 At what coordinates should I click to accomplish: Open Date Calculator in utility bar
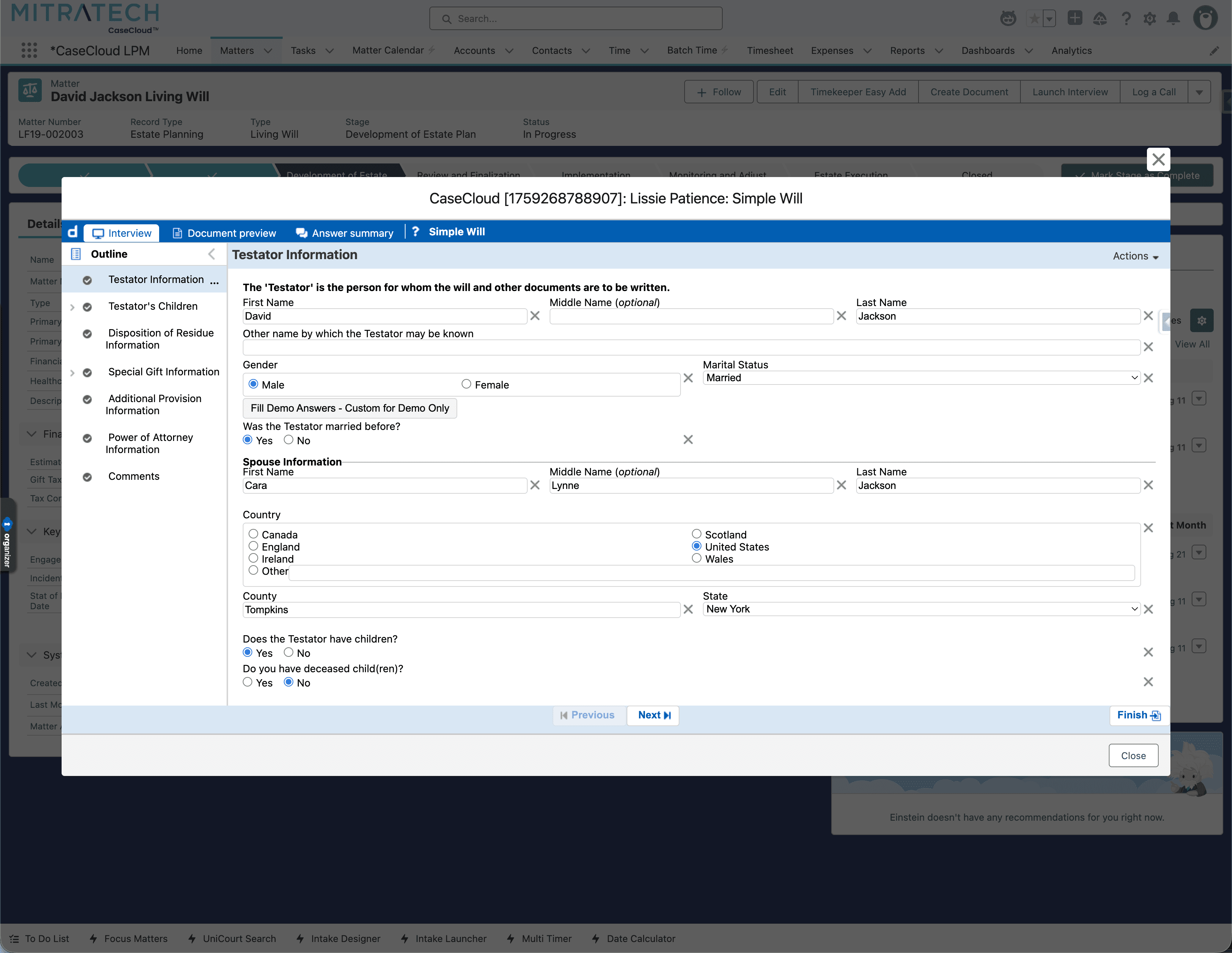tap(634, 938)
